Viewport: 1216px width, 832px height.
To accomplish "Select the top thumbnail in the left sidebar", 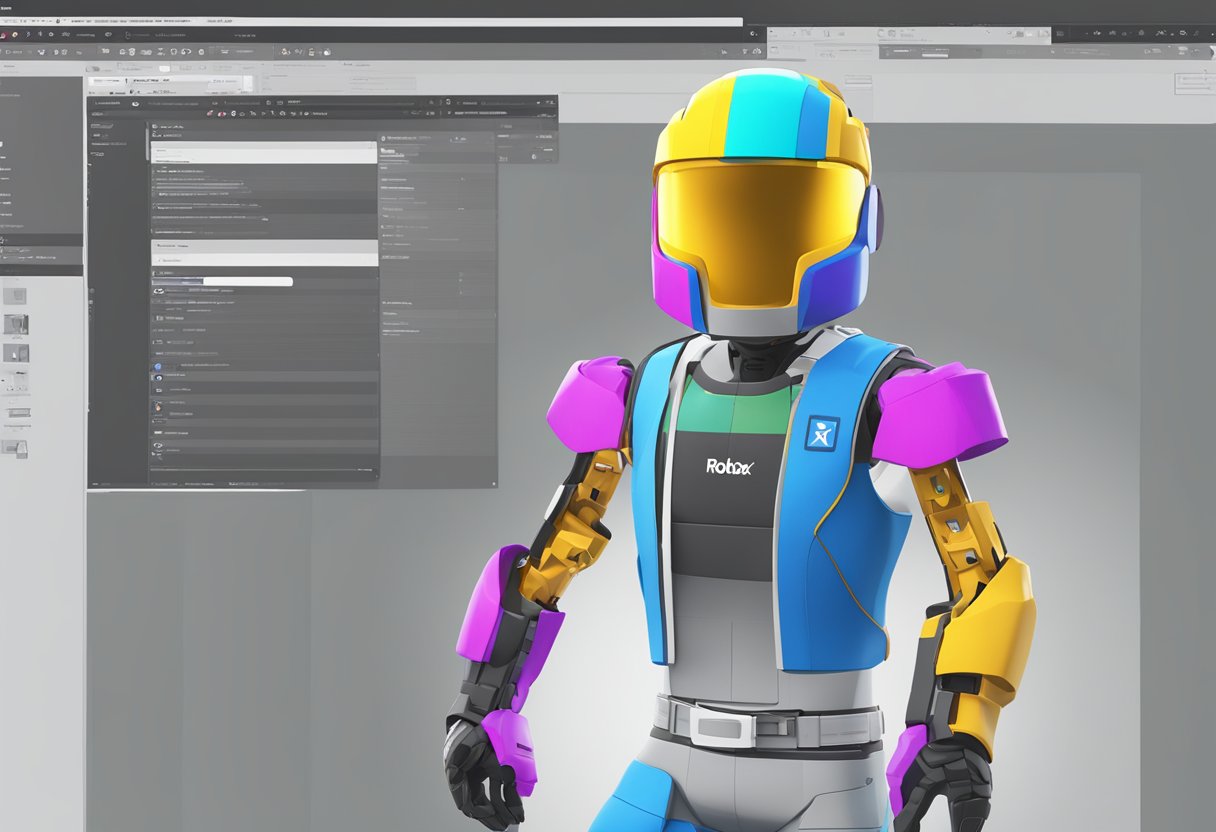I will point(15,296).
